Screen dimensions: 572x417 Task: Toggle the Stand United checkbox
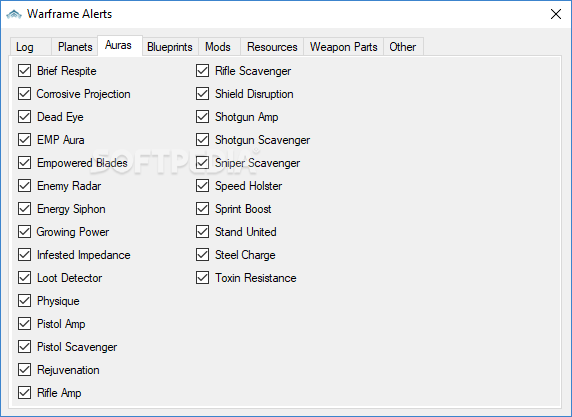202,232
